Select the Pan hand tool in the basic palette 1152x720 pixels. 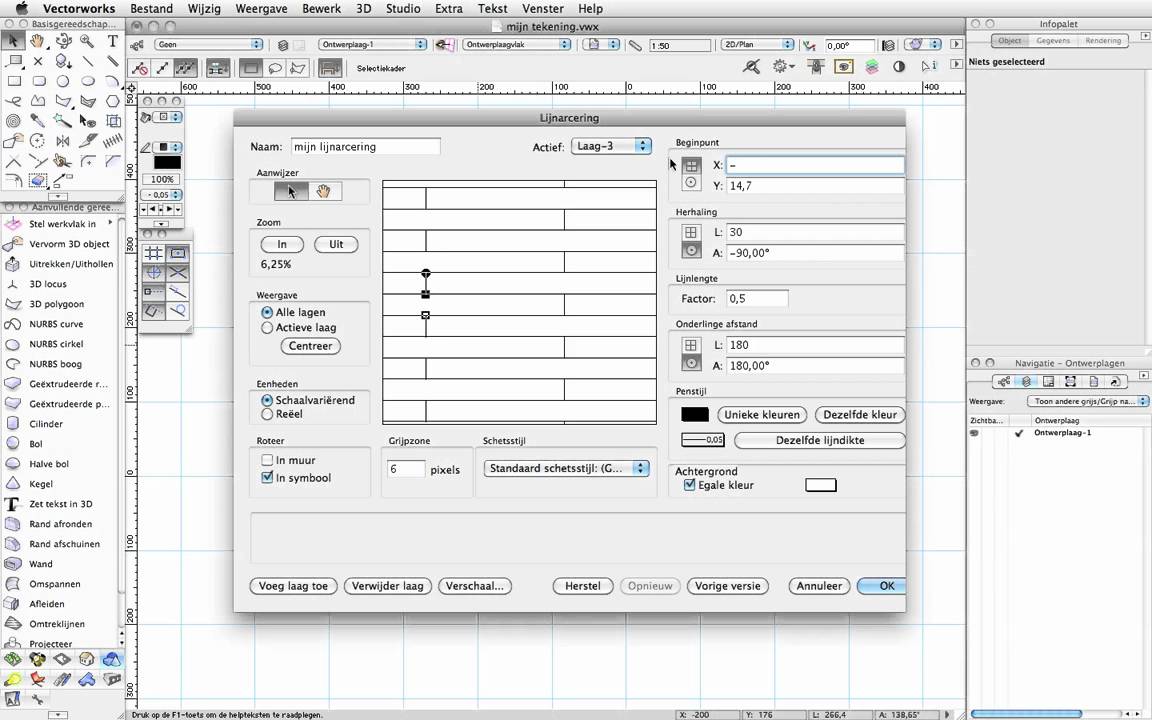[x=37, y=41]
